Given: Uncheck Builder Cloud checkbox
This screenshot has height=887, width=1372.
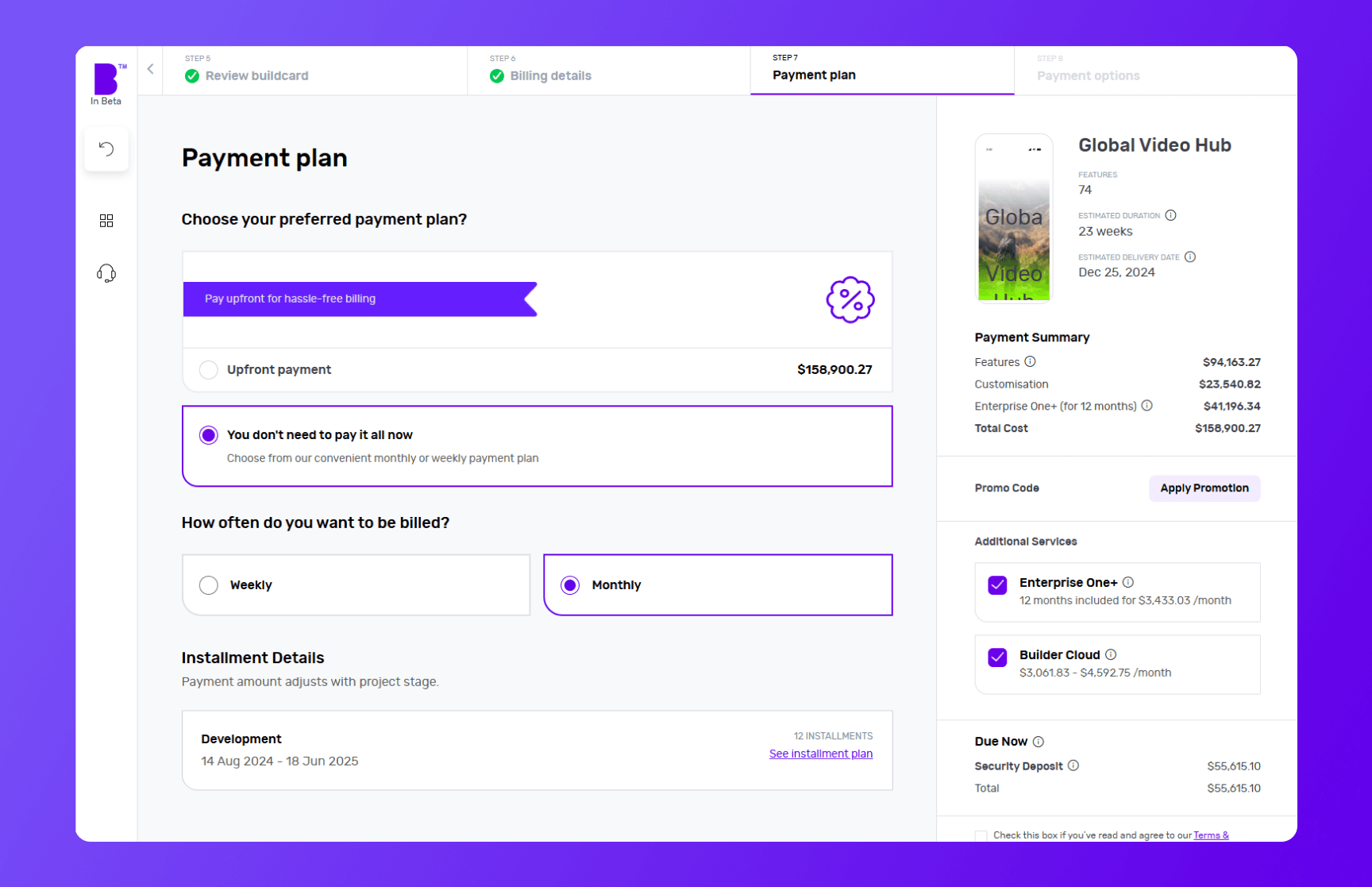Looking at the screenshot, I should point(997,658).
